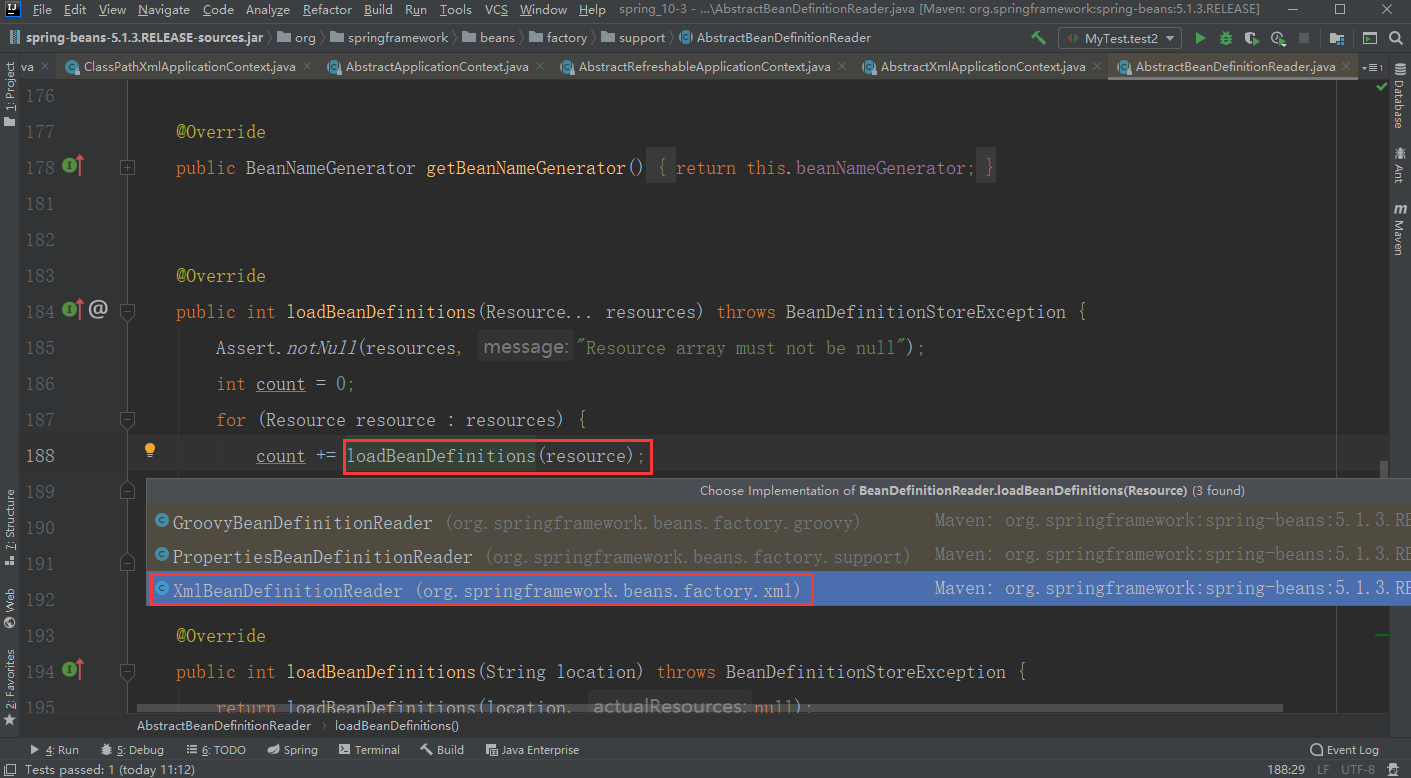
Task: Click the IntelliJ logo in the title bar
Action: pos(13,10)
